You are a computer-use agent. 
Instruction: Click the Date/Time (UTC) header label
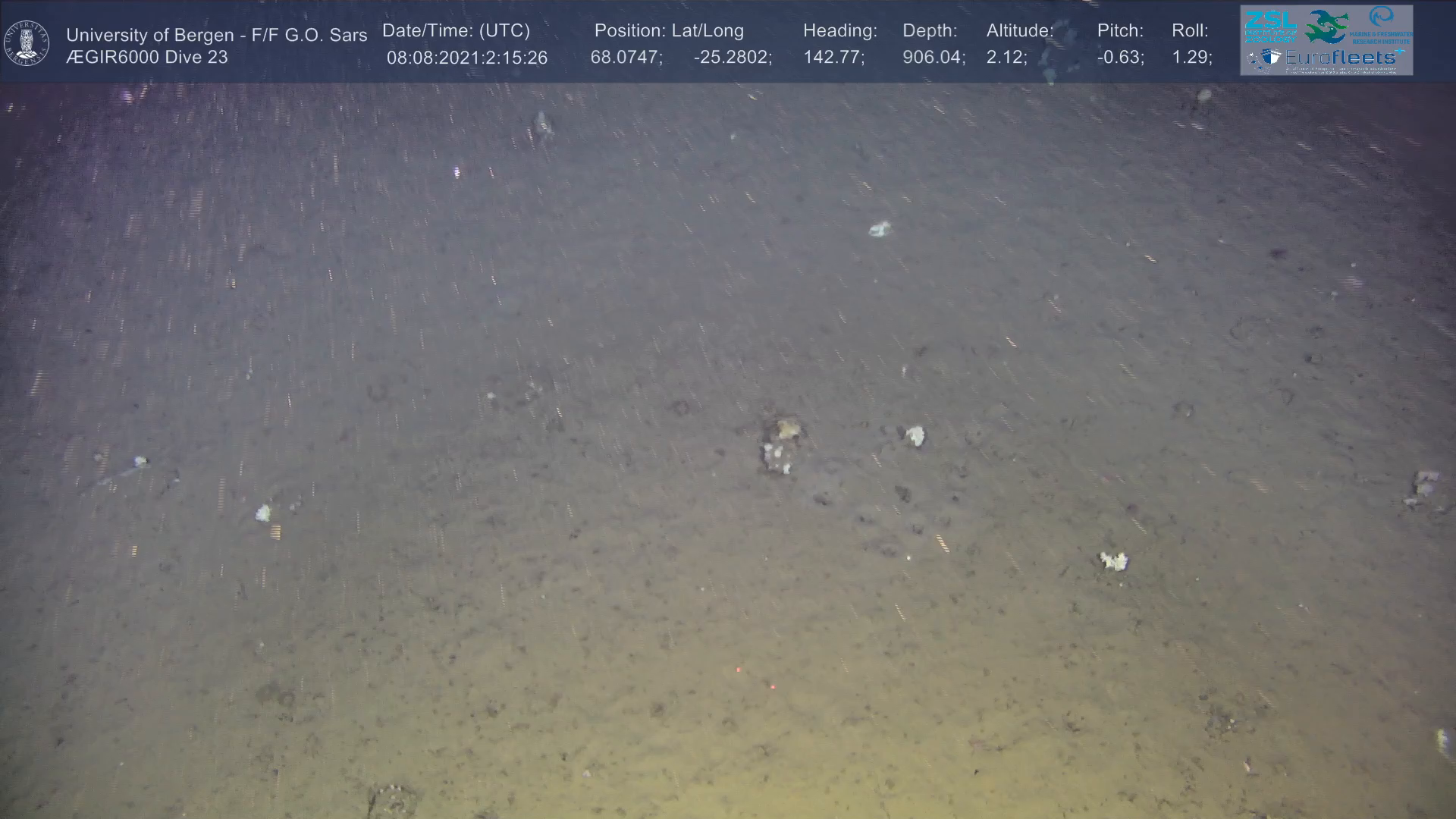click(x=456, y=31)
